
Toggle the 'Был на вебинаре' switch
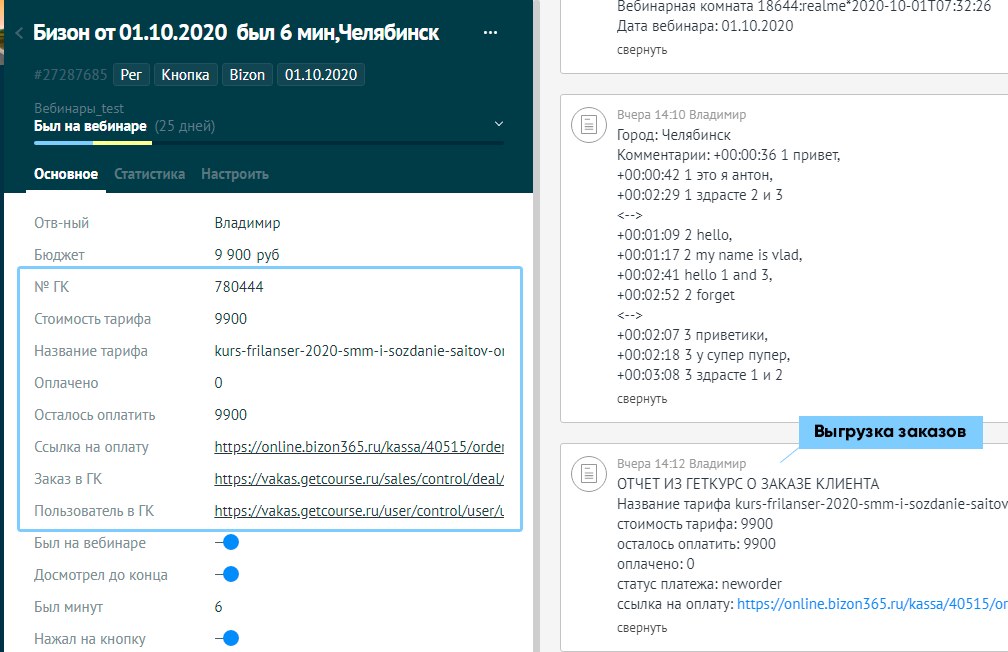[229, 543]
